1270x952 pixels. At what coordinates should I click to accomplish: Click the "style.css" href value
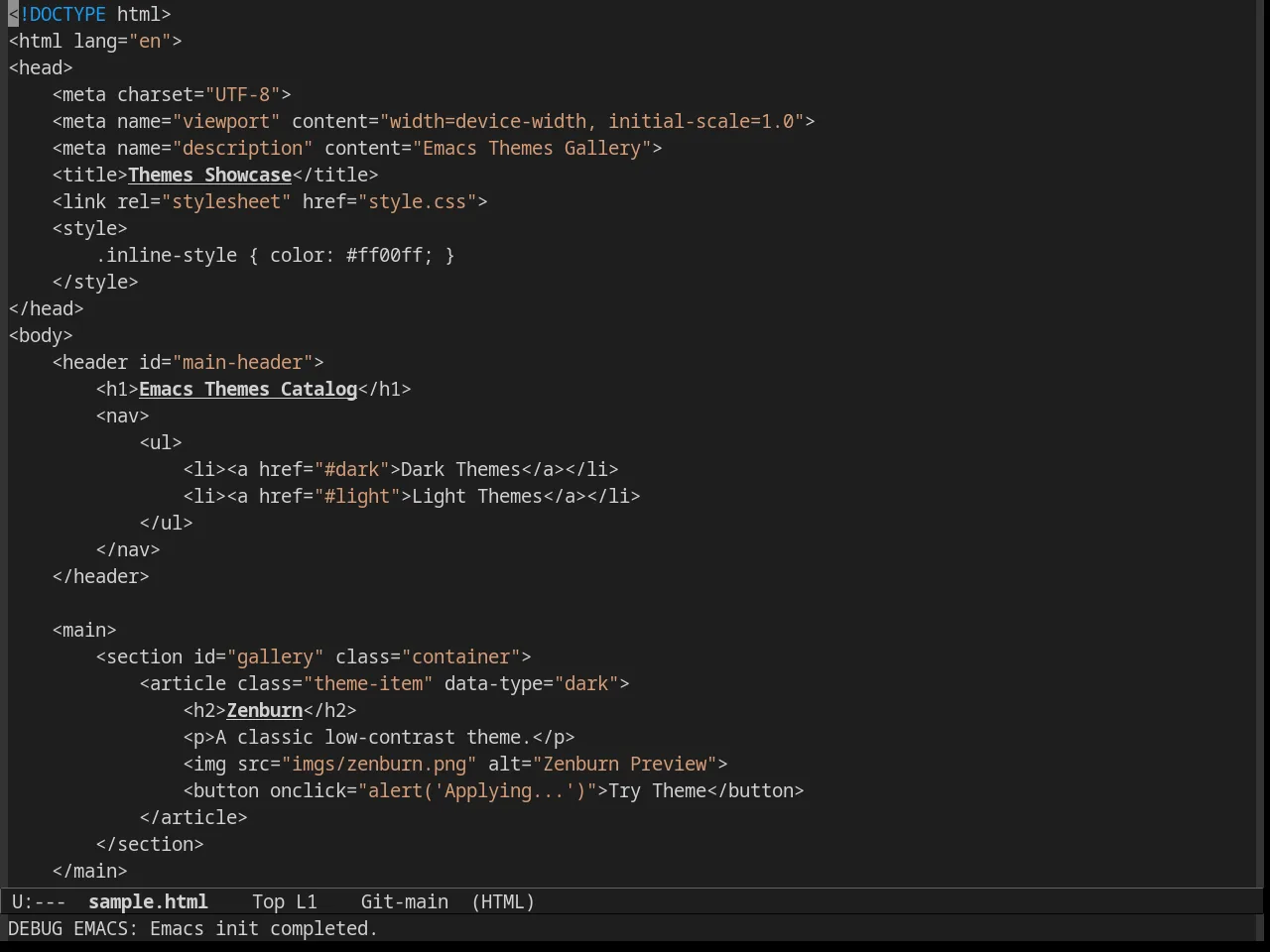tap(417, 201)
